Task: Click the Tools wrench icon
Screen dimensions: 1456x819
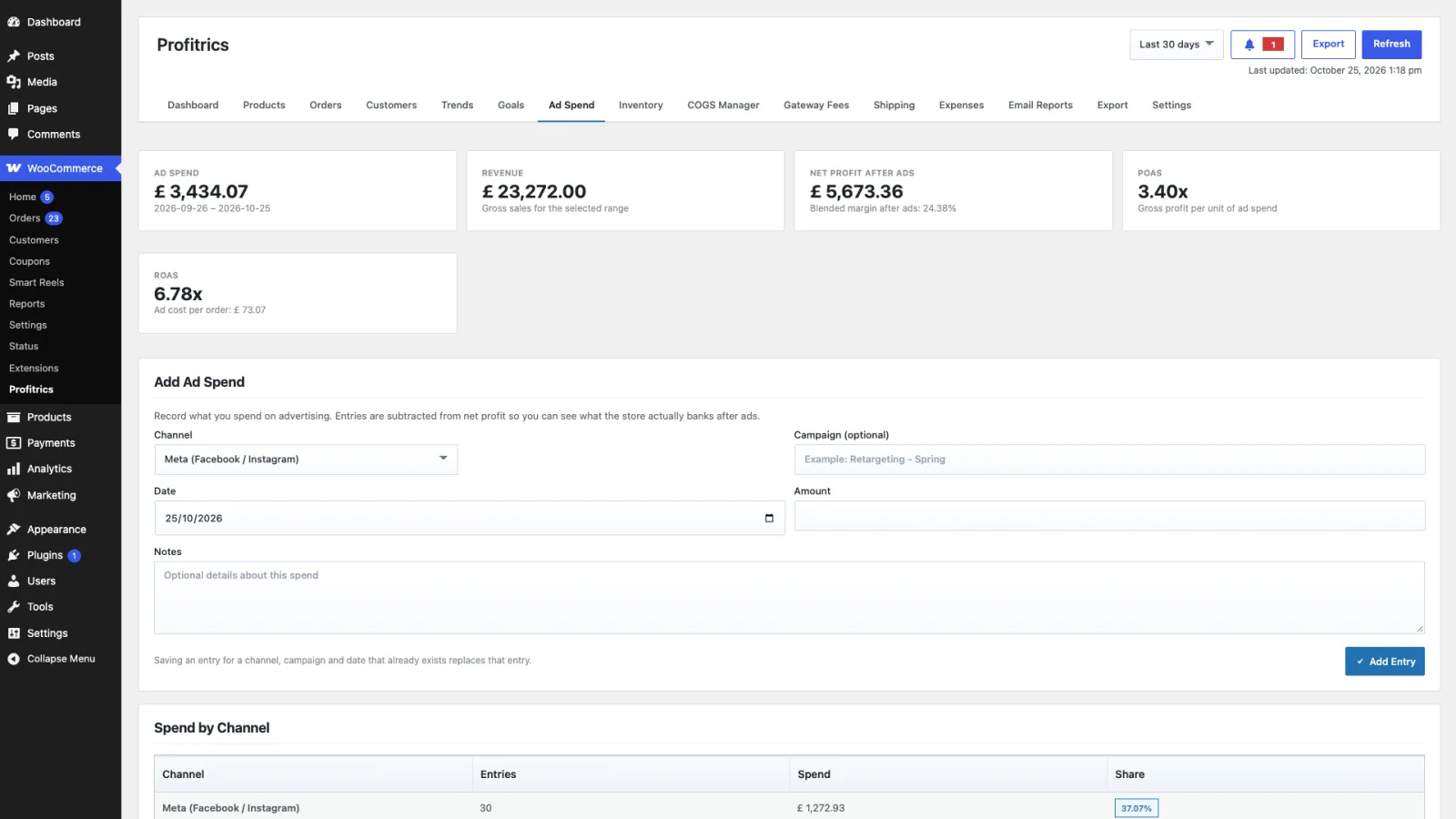Action: point(14,607)
